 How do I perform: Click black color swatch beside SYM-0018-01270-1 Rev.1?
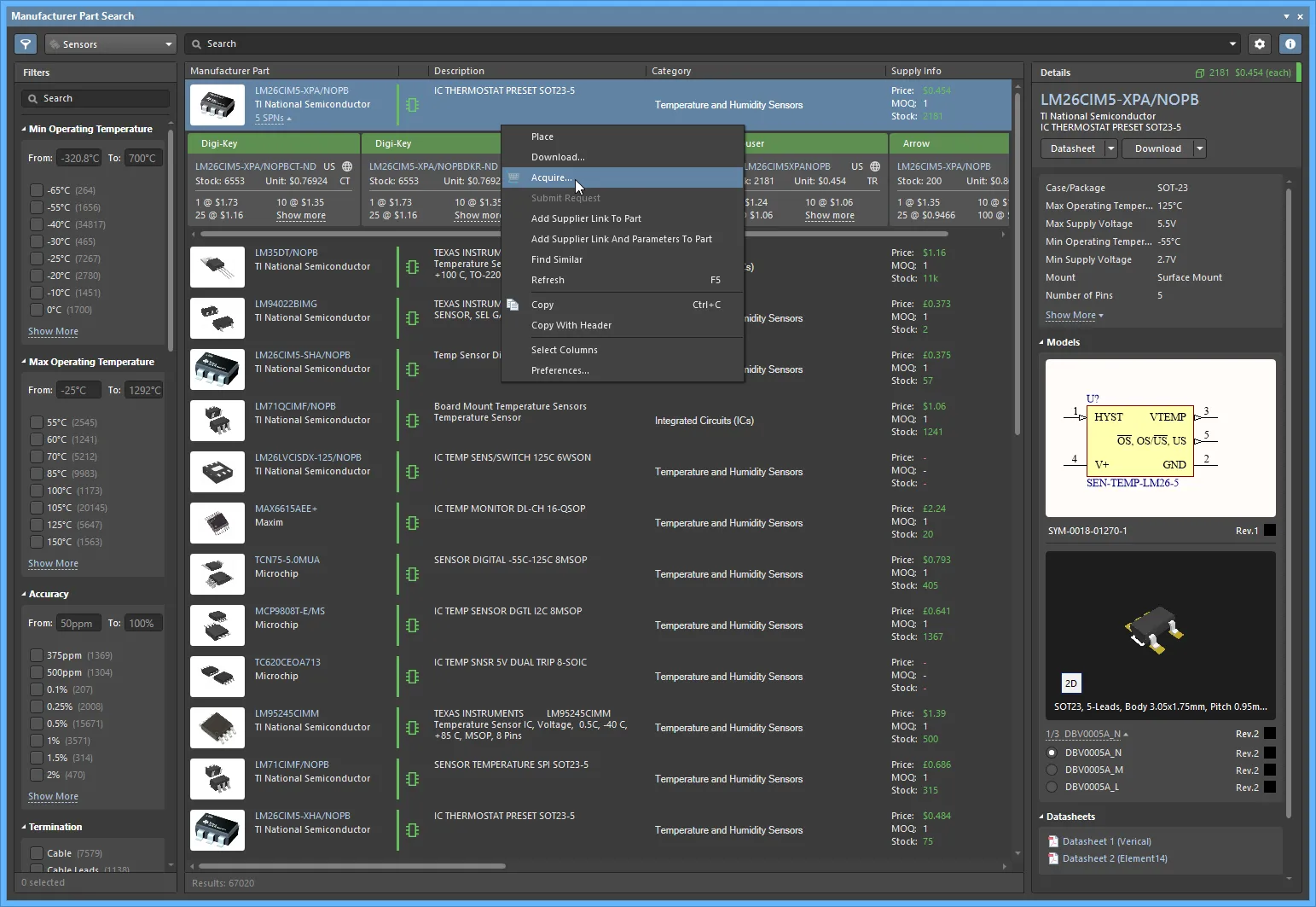pyautogui.click(x=1270, y=531)
